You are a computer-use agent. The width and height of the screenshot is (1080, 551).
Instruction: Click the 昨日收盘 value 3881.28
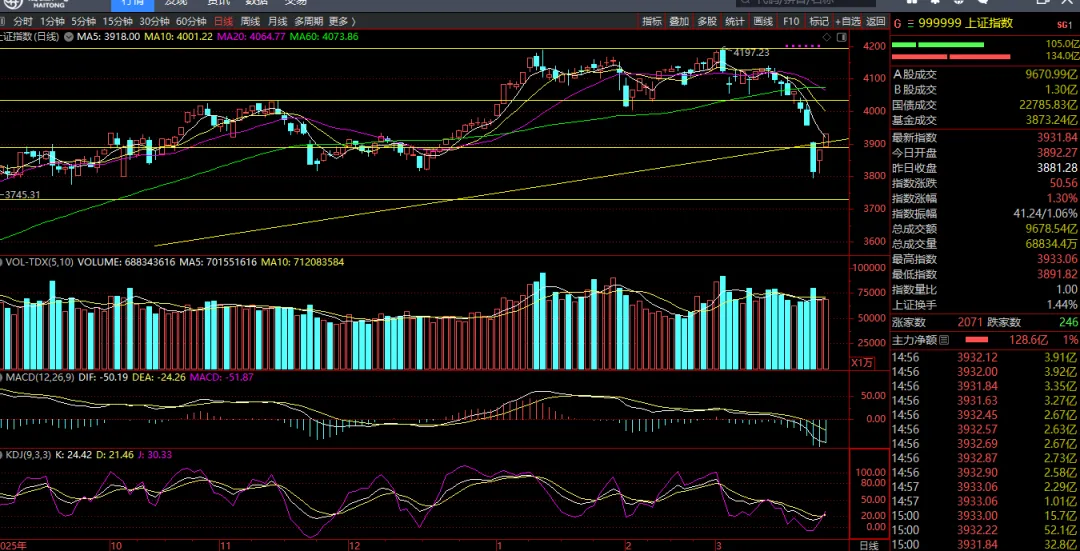(1057, 168)
